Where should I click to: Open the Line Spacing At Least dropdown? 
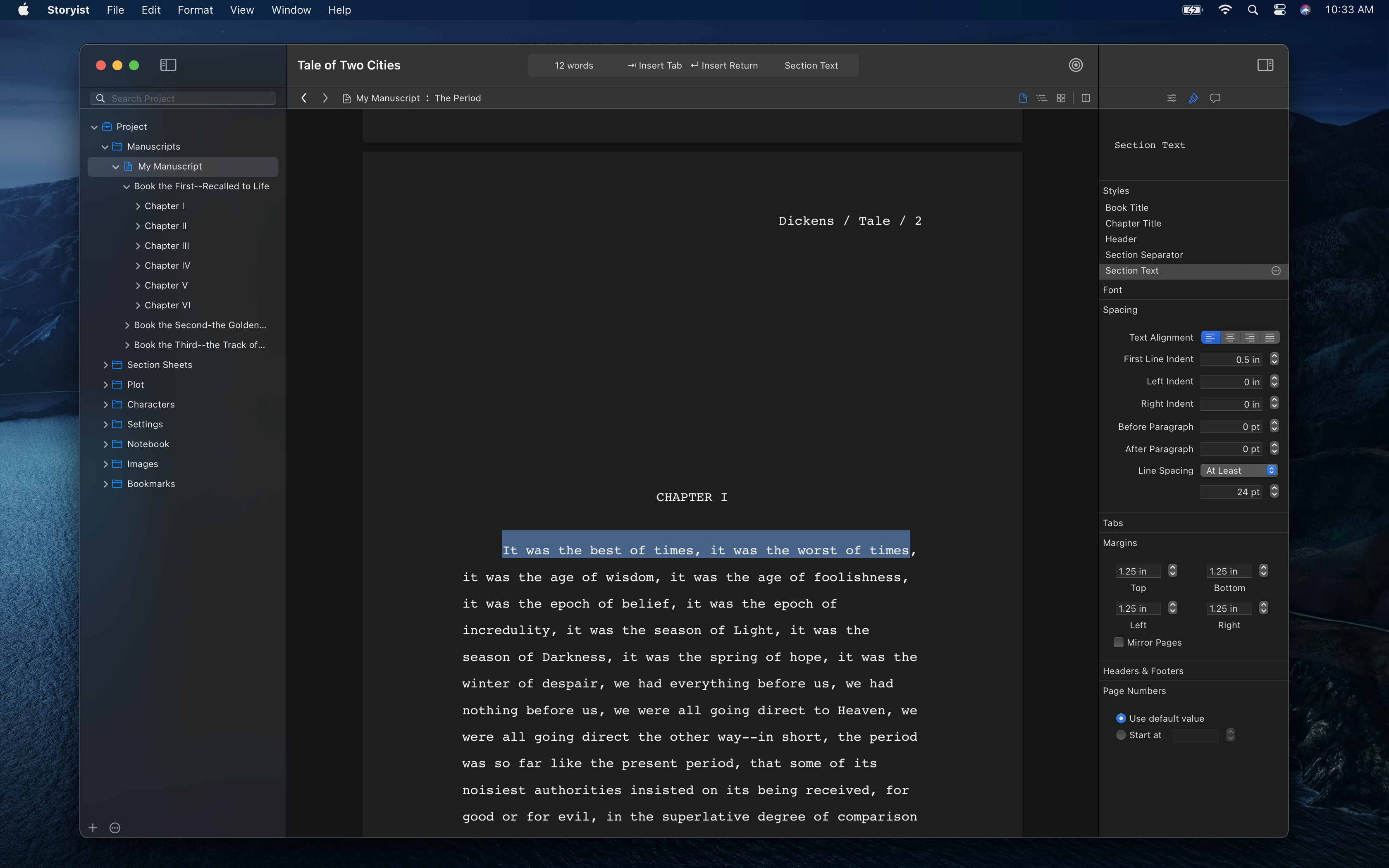[x=1239, y=470]
